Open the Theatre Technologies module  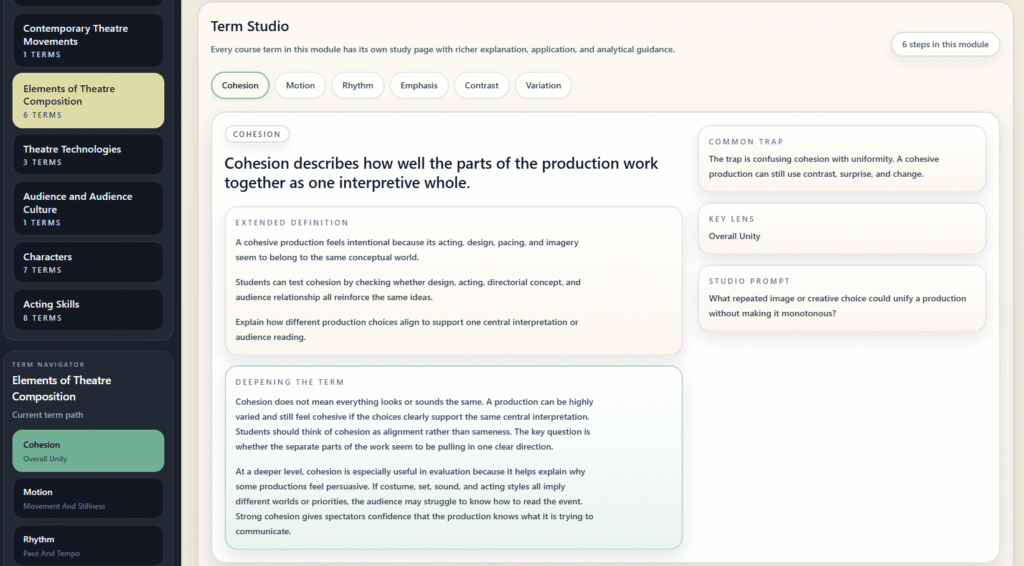[x=88, y=155]
